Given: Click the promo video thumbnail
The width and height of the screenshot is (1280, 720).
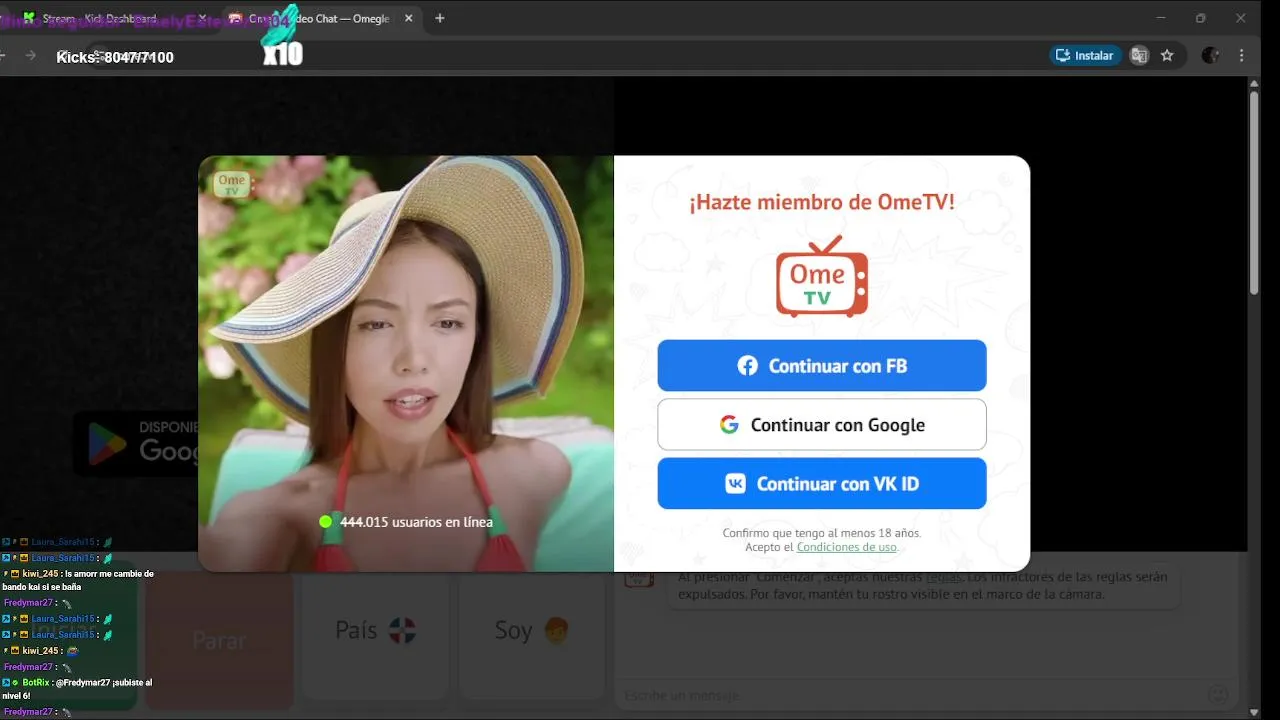Looking at the screenshot, I should coord(406,363).
